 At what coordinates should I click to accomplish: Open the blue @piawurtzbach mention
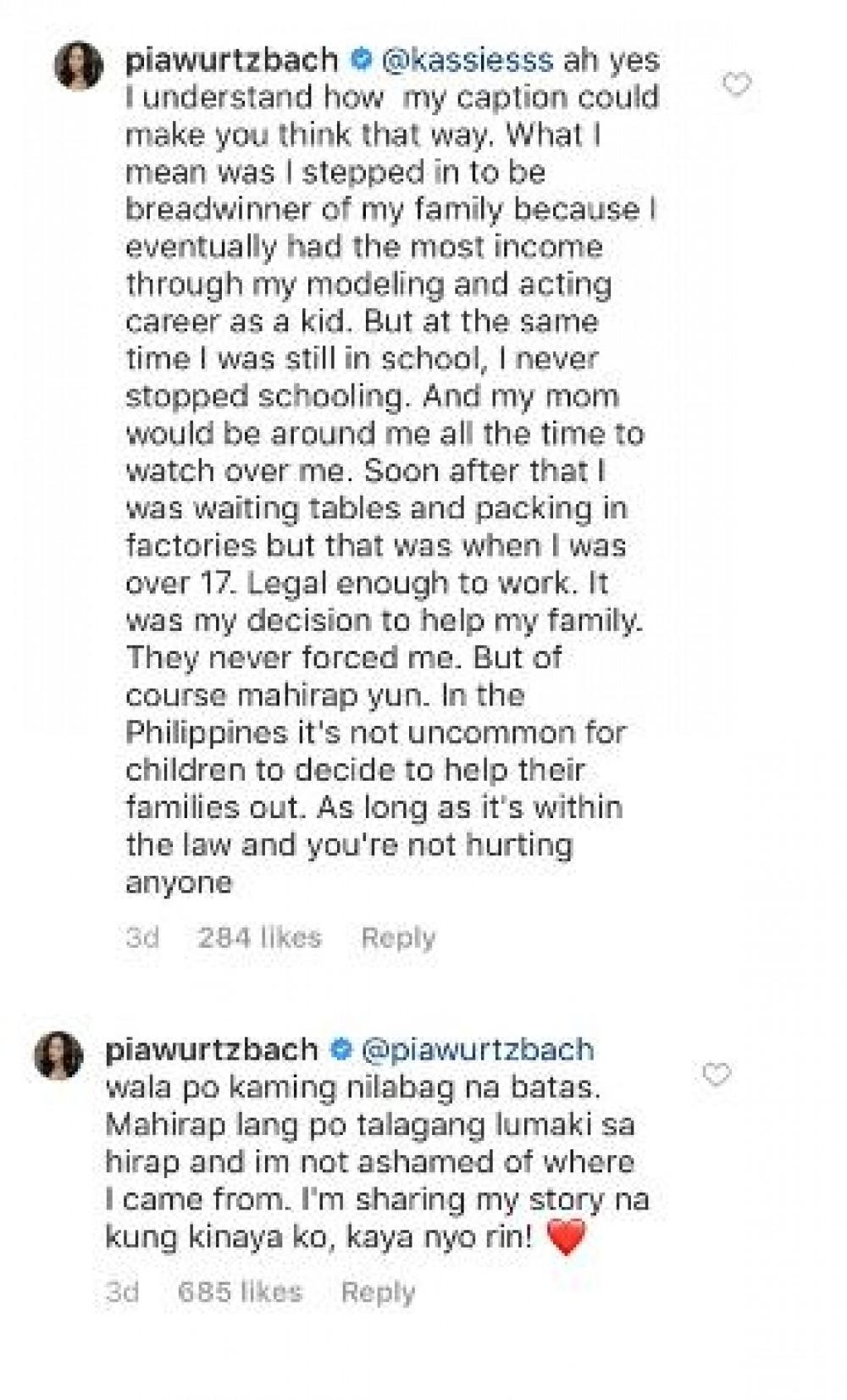(x=477, y=1050)
